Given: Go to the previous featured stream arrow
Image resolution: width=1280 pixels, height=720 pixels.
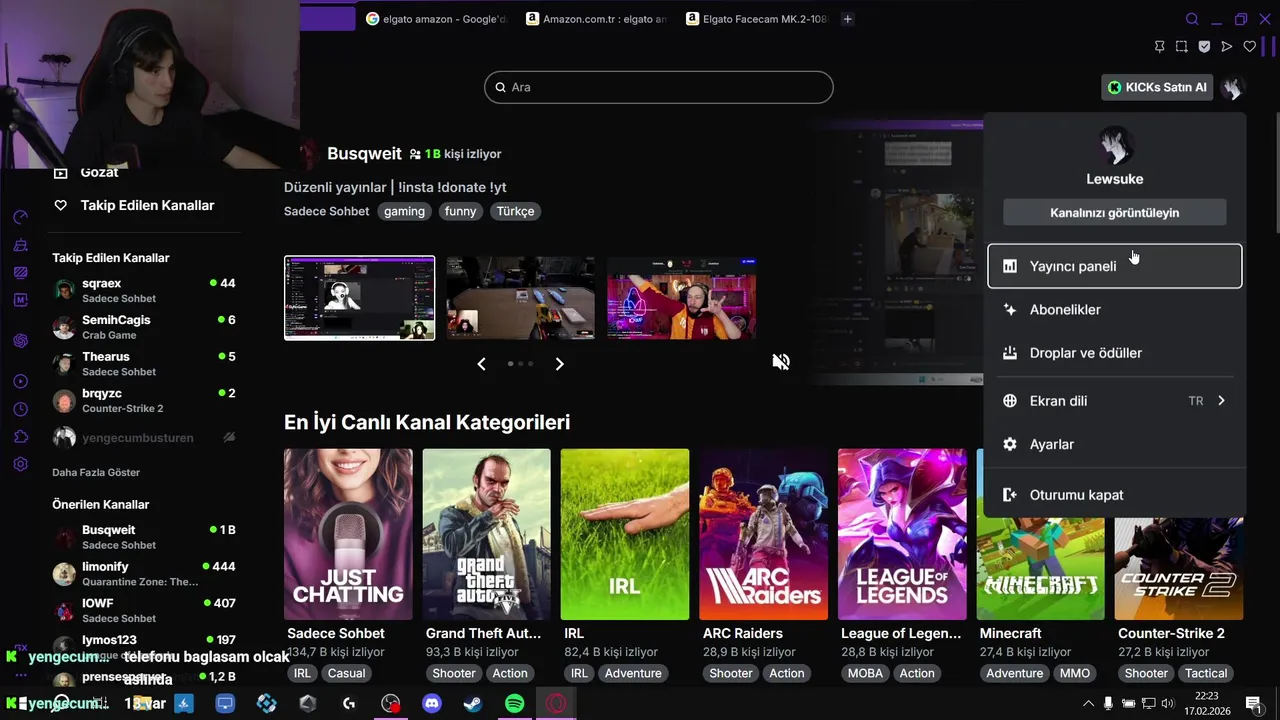Looking at the screenshot, I should pos(481,364).
